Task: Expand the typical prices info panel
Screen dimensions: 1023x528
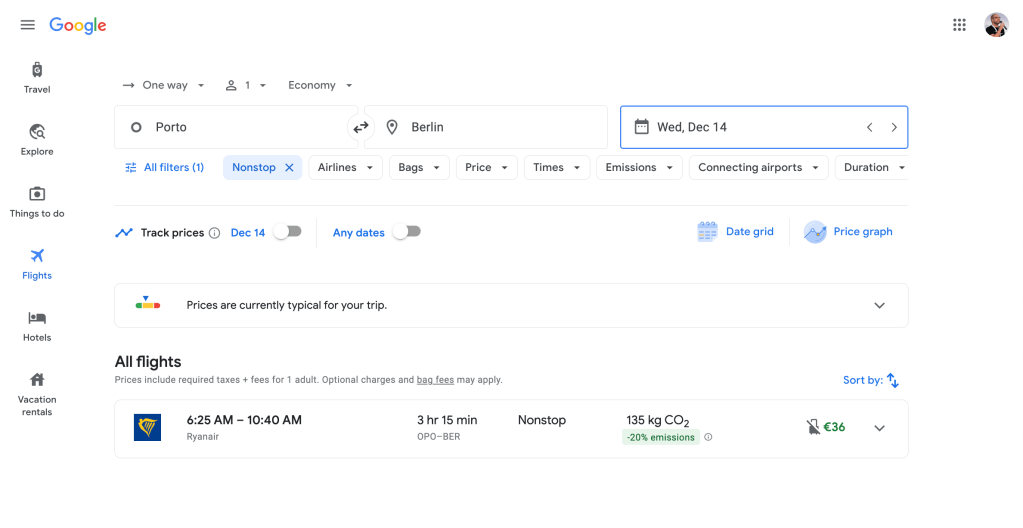Action: click(x=879, y=305)
